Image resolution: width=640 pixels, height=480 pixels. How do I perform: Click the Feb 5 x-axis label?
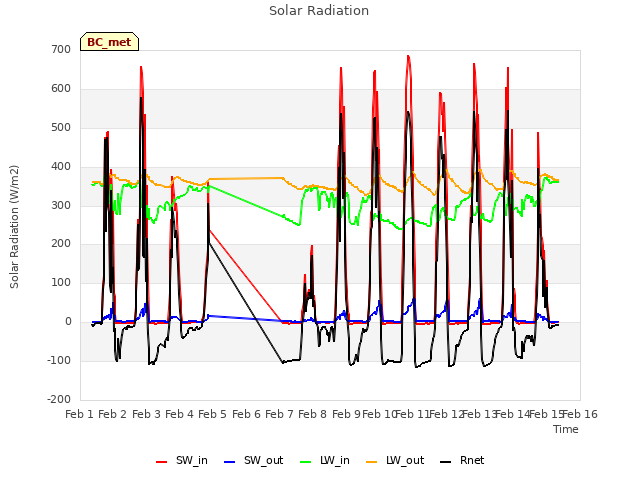[213, 414]
